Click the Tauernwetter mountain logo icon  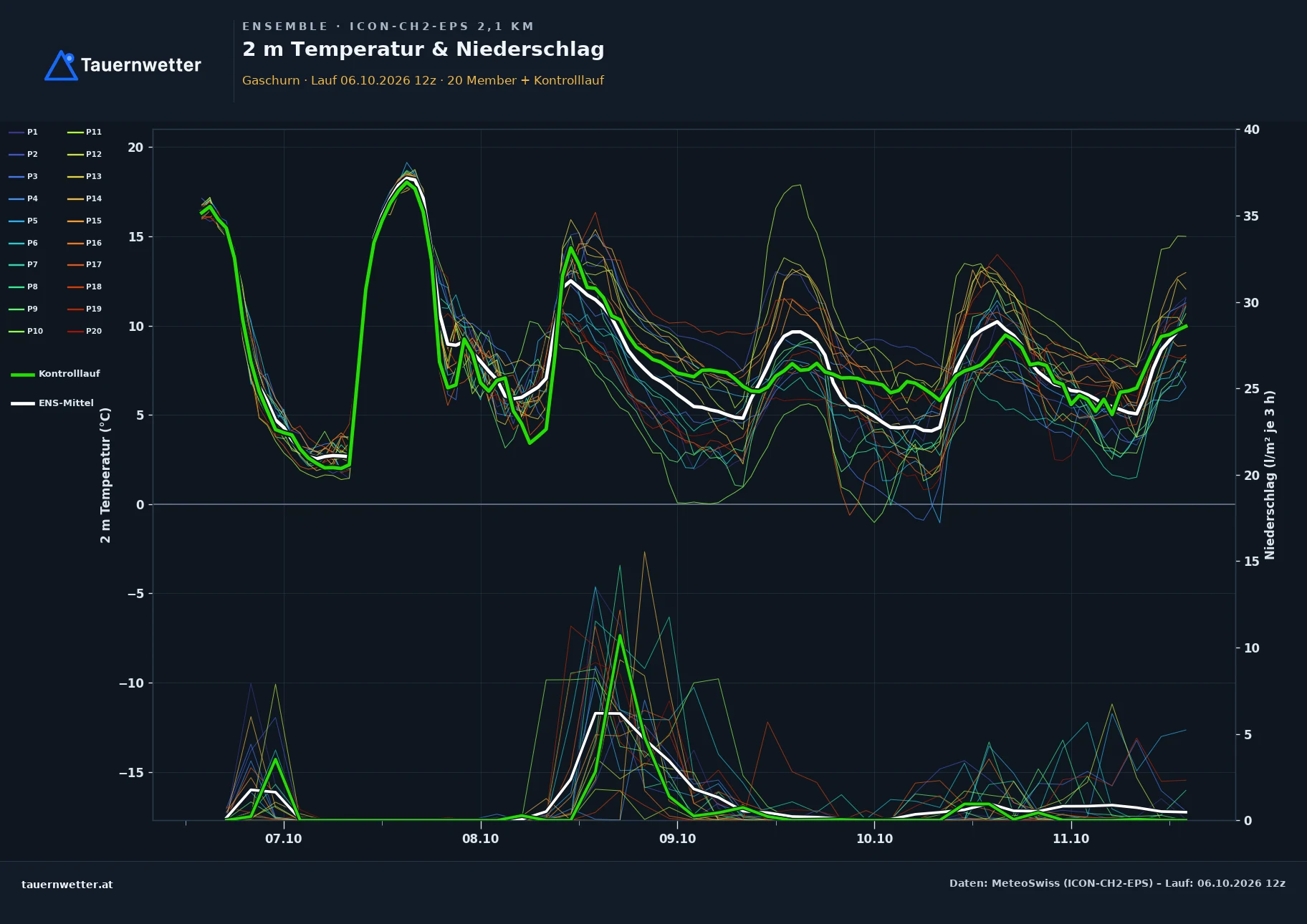62,65
